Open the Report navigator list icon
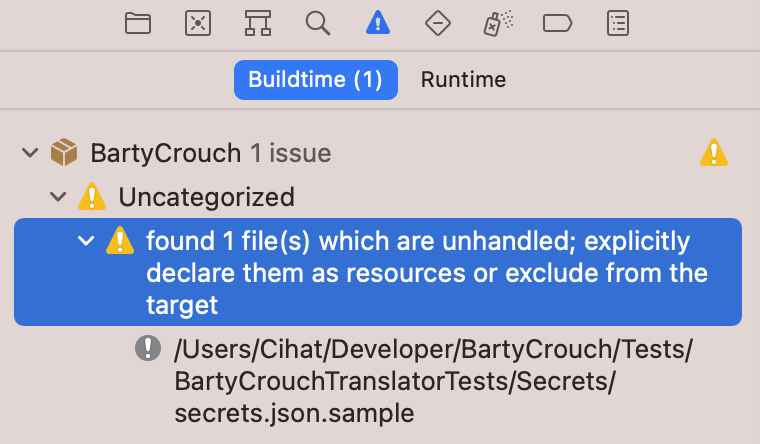 (x=618, y=23)
